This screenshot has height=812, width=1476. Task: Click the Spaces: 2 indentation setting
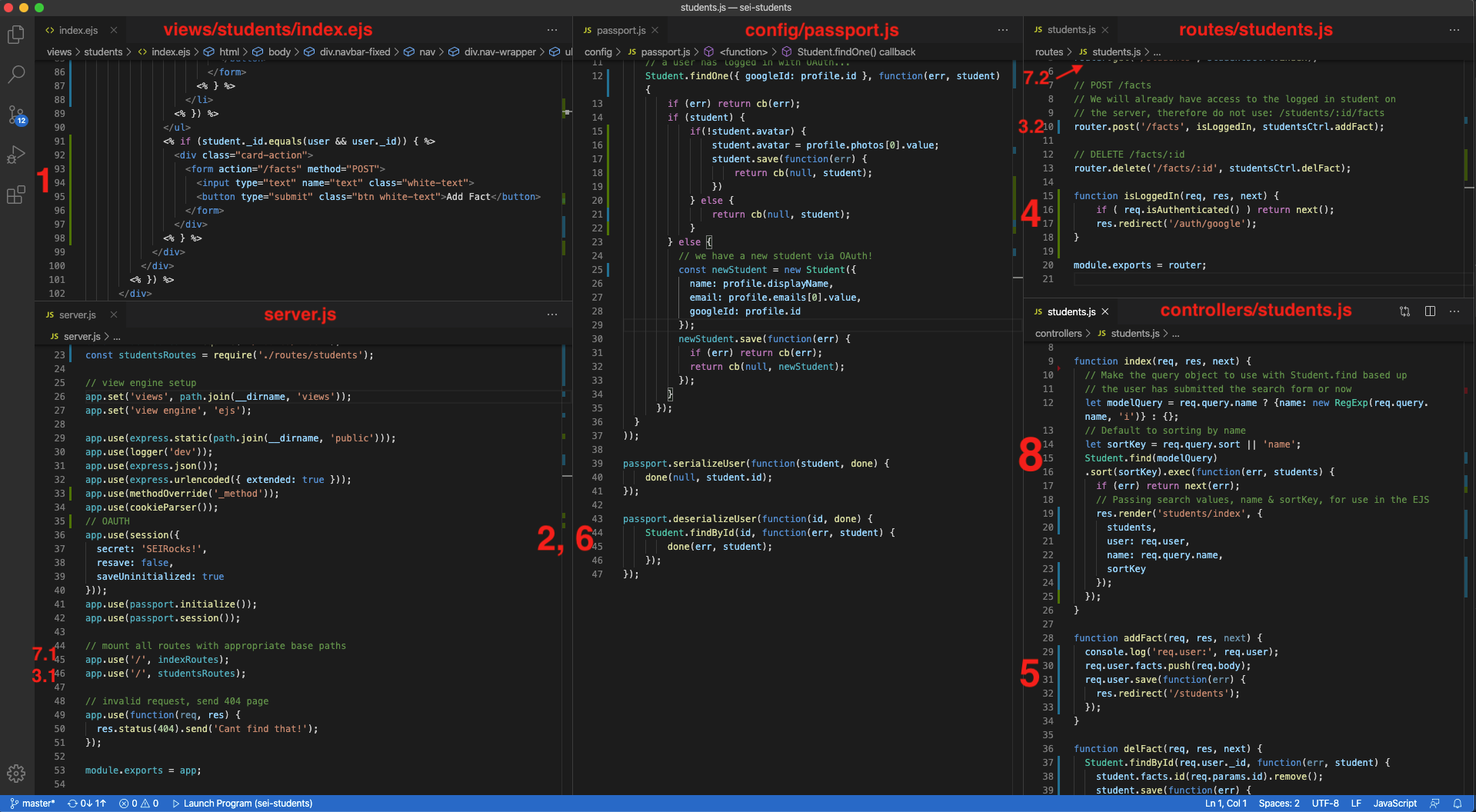(x=1278, y=804)
